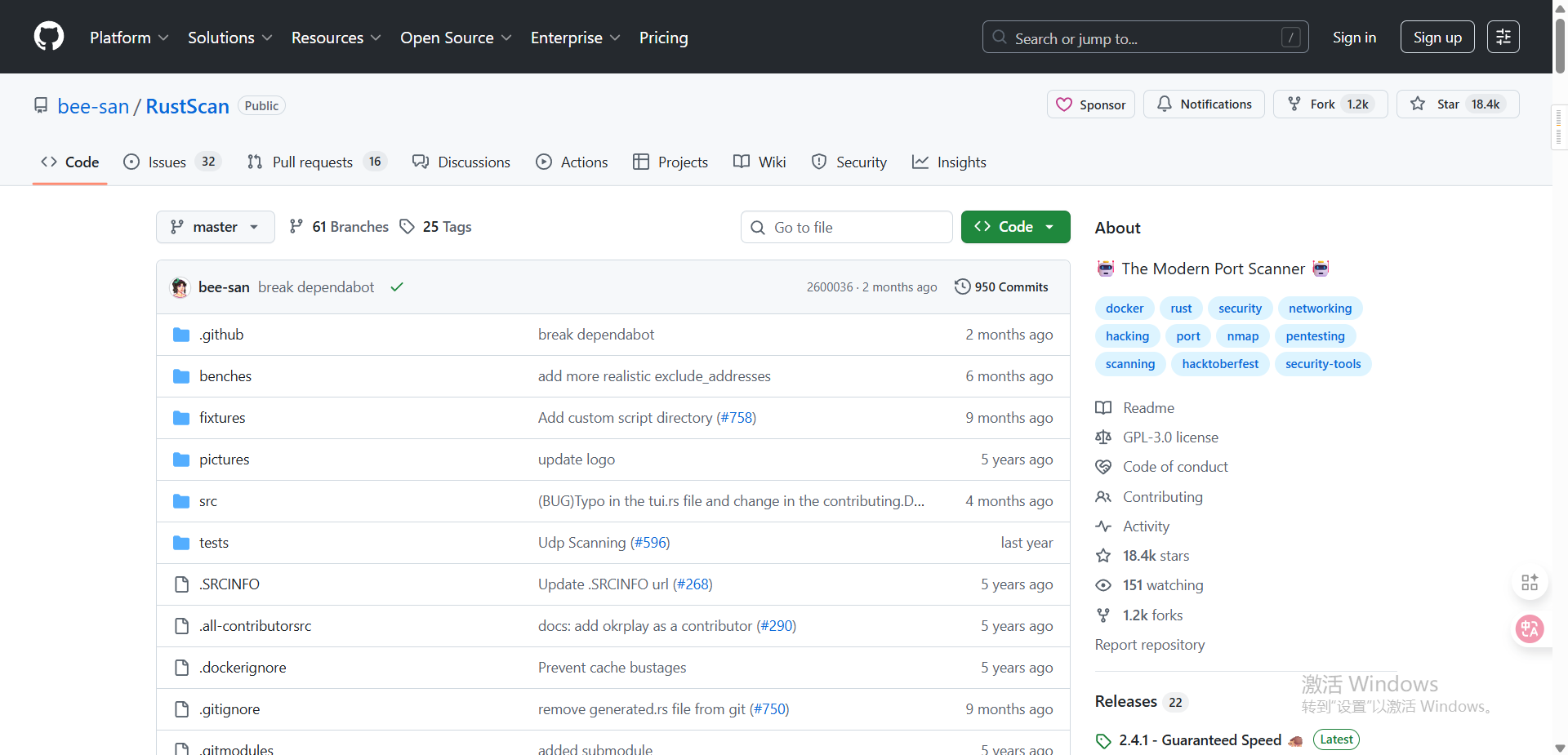Open the Contributing link in About
The height and width of the screenshot is (755, 1568).
click(1149, 497)
